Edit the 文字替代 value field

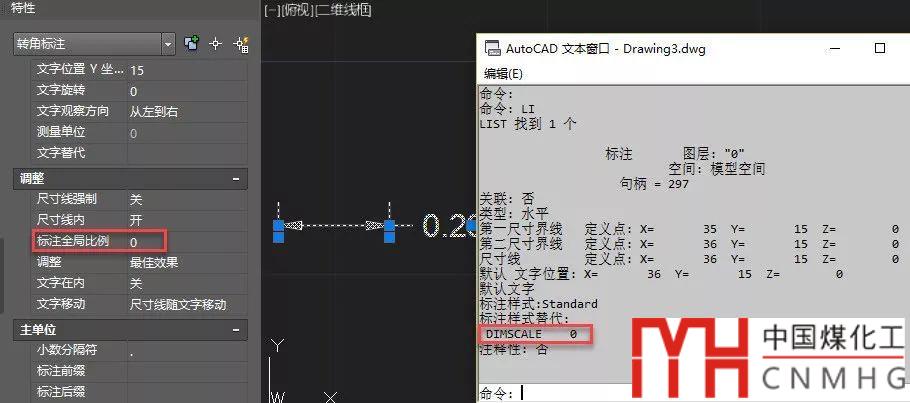click(x=187, y=153)
